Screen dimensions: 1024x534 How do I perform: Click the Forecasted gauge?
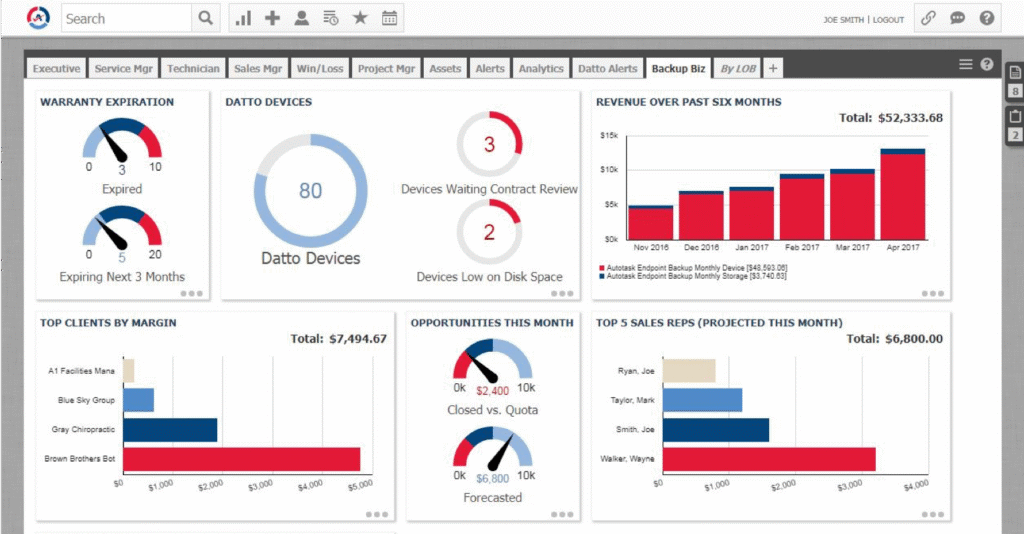pos(492,449)
